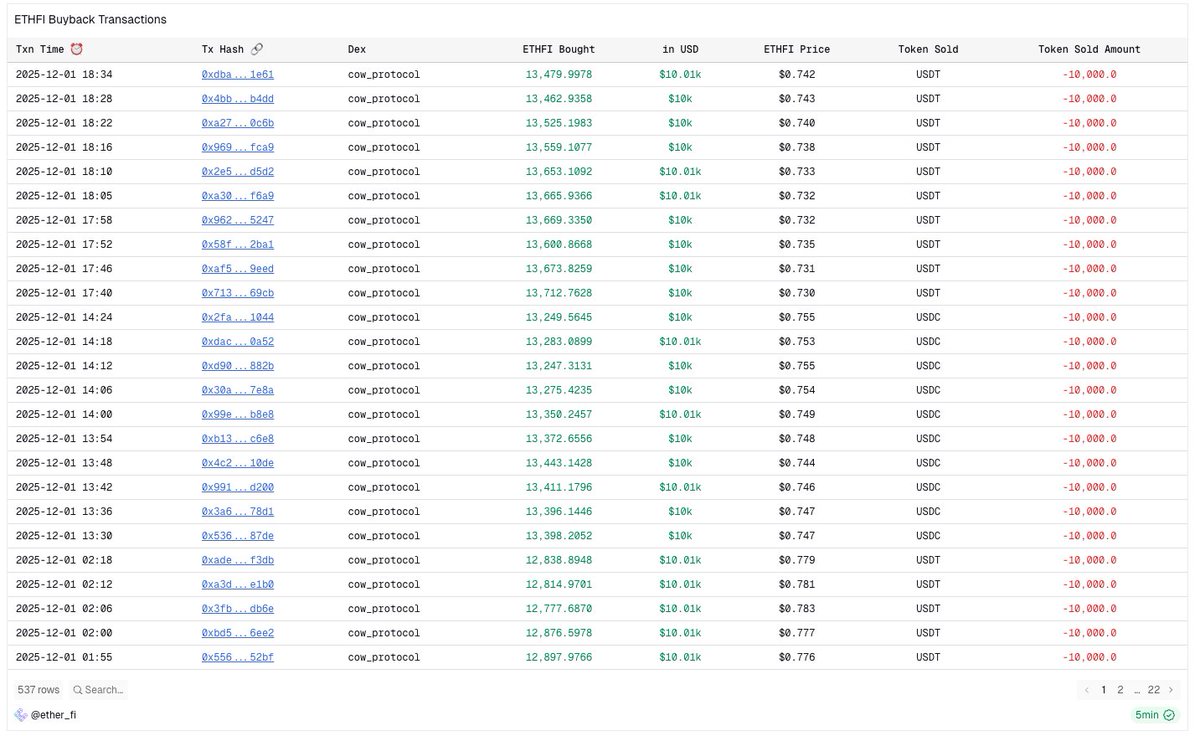
Task: Open transaction hash 0x2e5...d5d2
Action: [237, 171]
